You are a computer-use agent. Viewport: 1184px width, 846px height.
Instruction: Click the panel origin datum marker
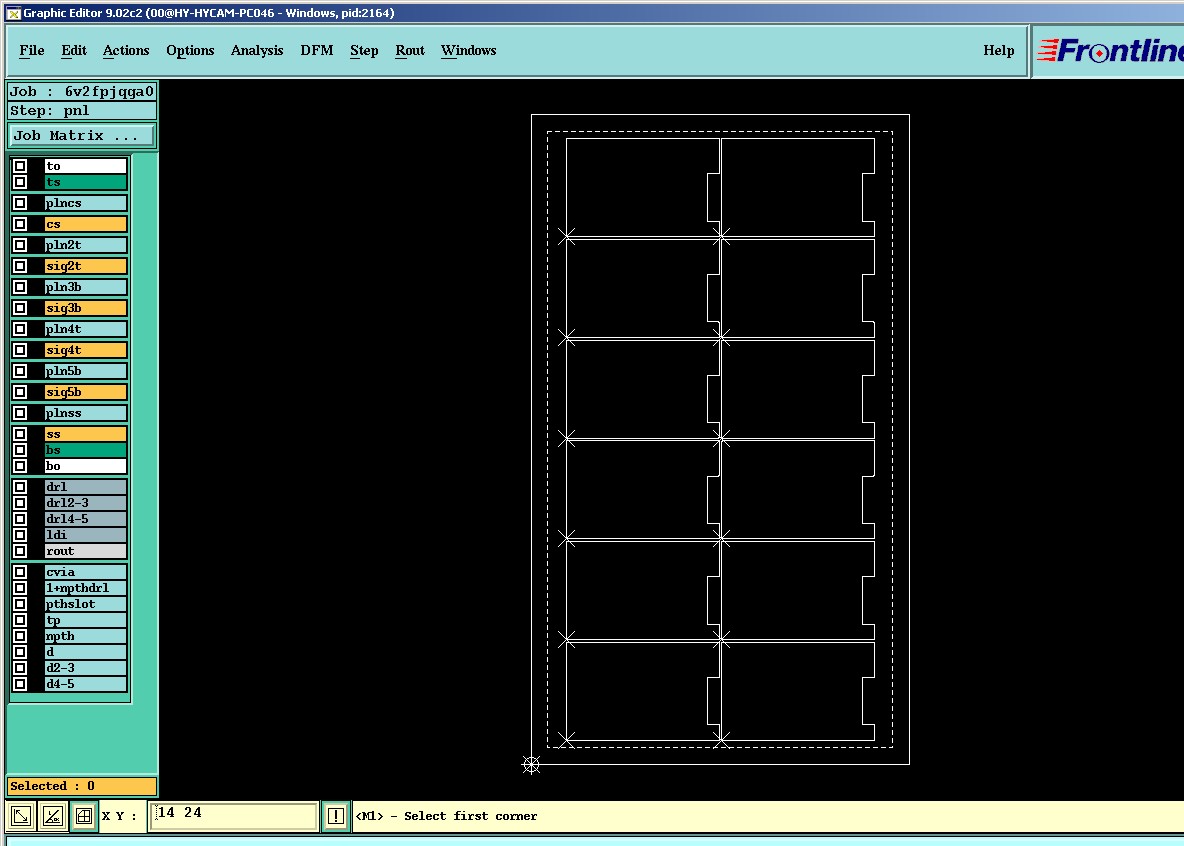pos(532,765)
